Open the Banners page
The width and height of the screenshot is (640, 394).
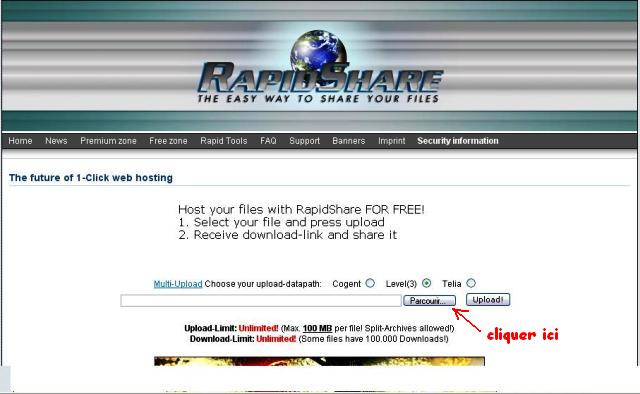pyautogui.click(x=349, y=141)
